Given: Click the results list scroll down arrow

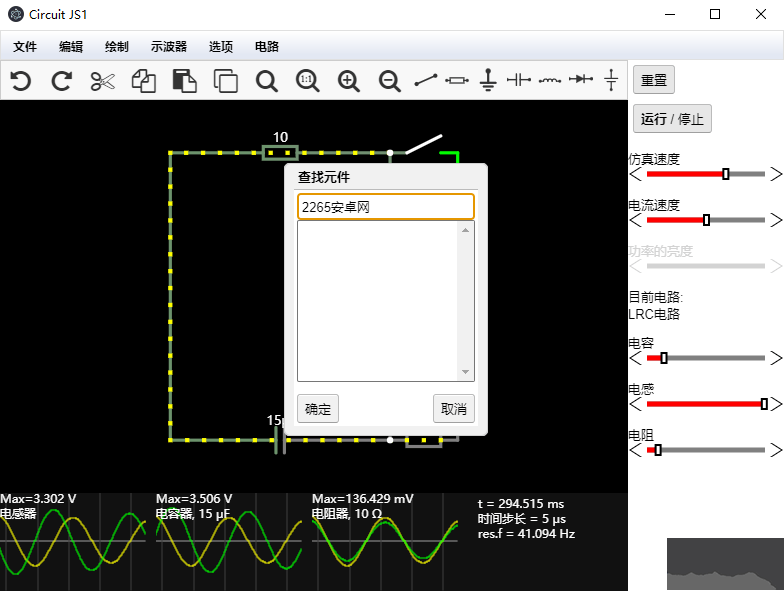Looking at the screenshot, I should pyautogui.click(x=465, y=372).
